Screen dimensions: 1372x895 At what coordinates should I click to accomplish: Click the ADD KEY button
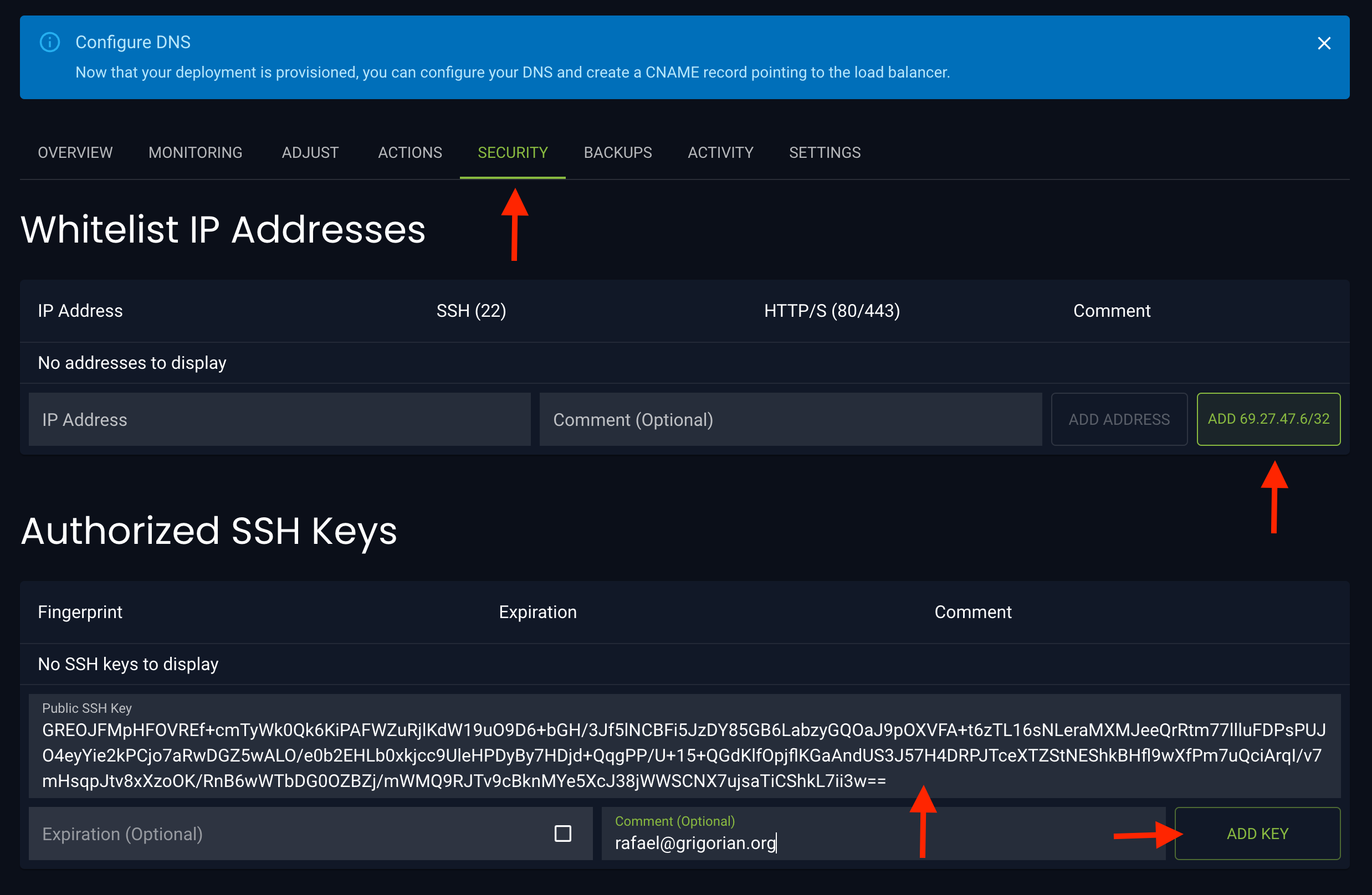click(1257, 834)
